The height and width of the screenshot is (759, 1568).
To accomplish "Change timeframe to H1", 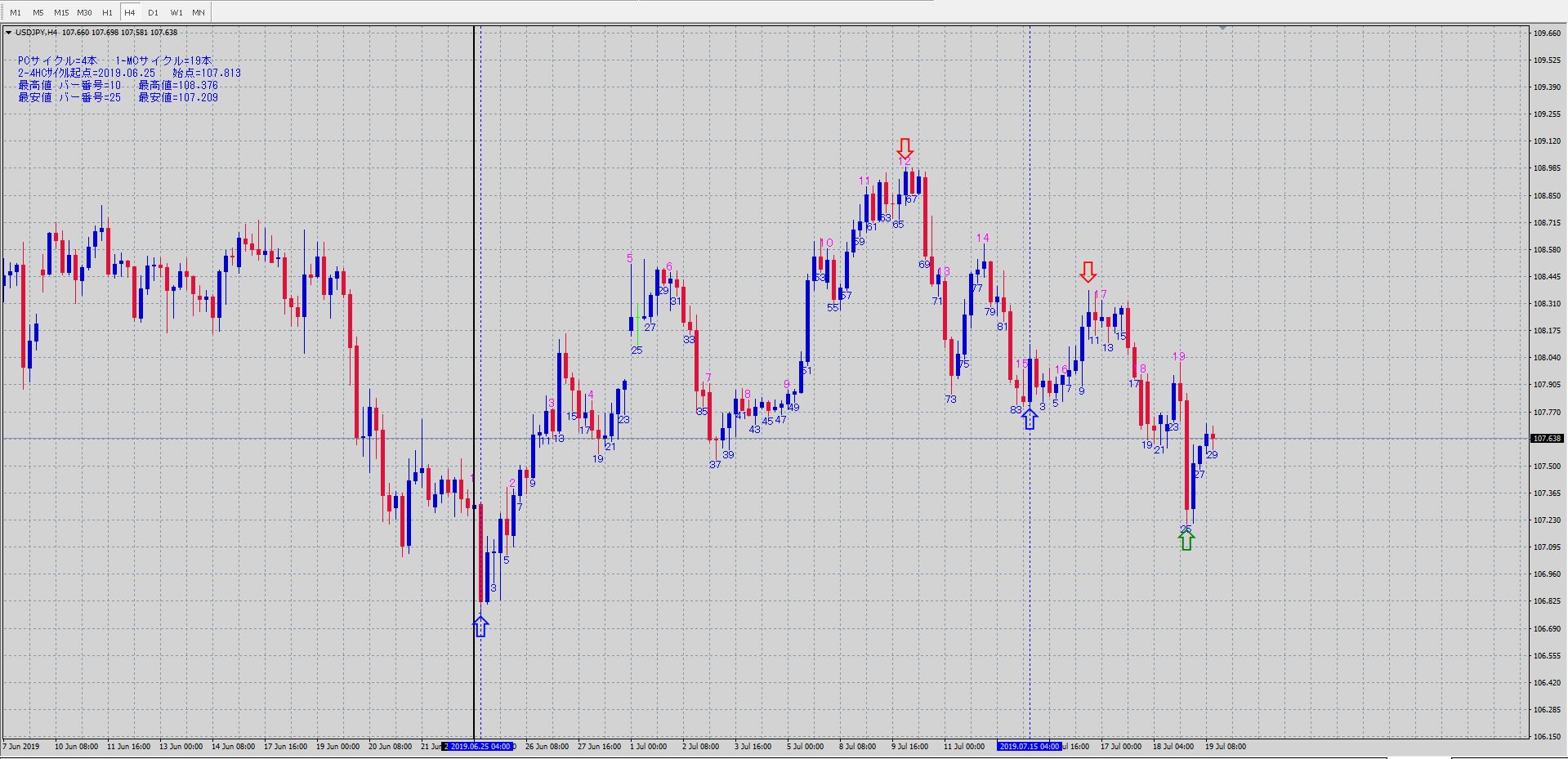I will click(x=107, y=12).
